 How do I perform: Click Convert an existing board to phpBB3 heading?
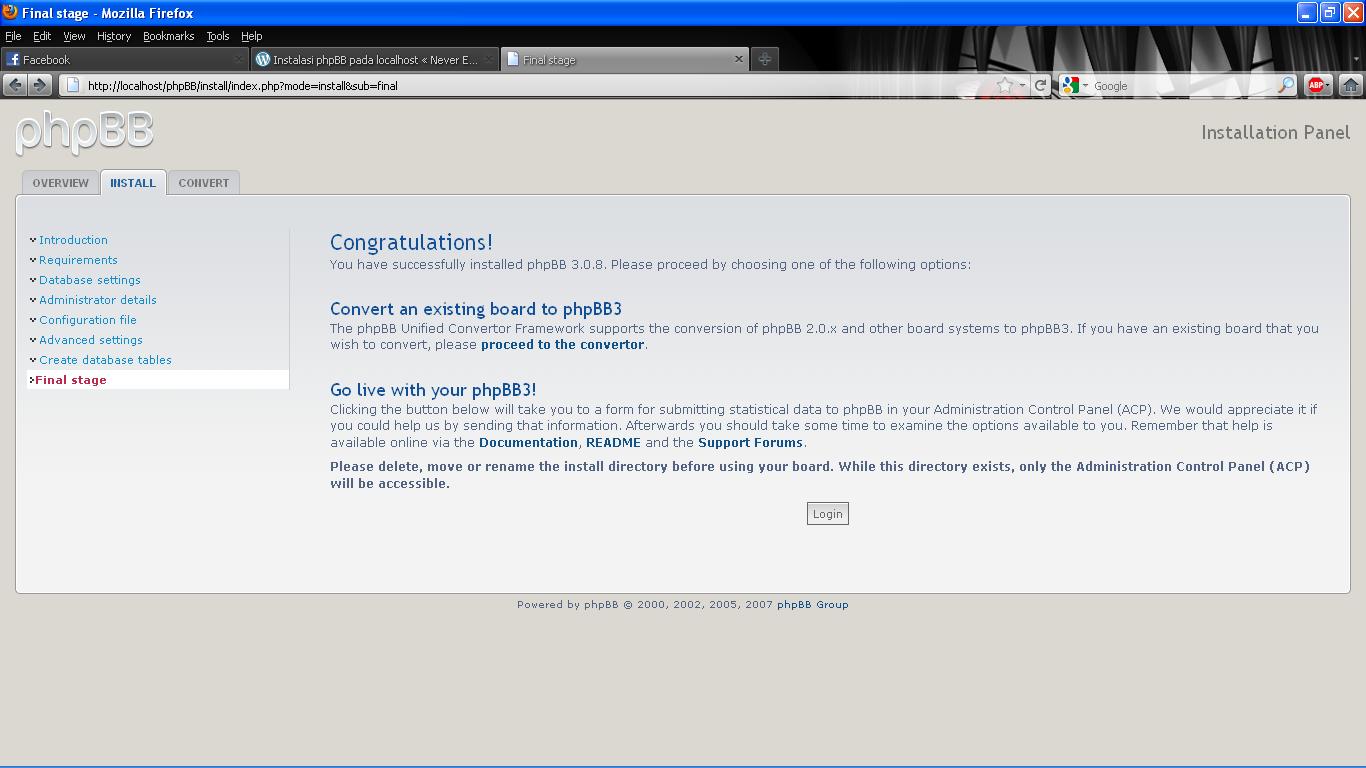[x=476, y=309]
